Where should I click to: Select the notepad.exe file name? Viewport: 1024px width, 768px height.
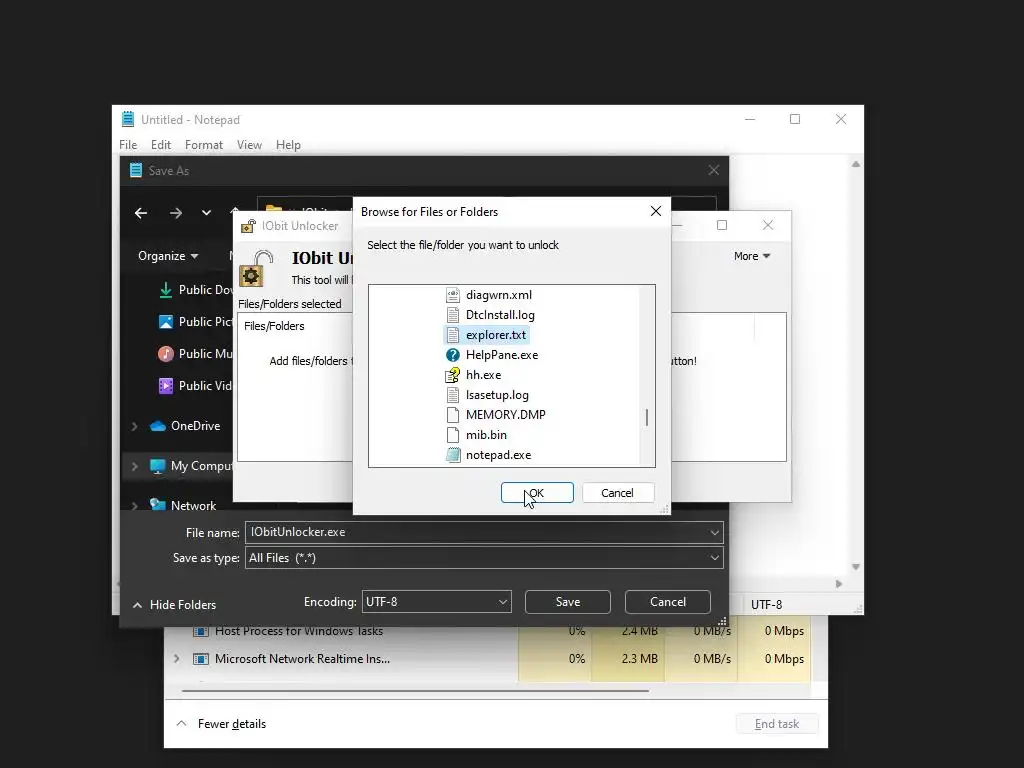[498, 455]
